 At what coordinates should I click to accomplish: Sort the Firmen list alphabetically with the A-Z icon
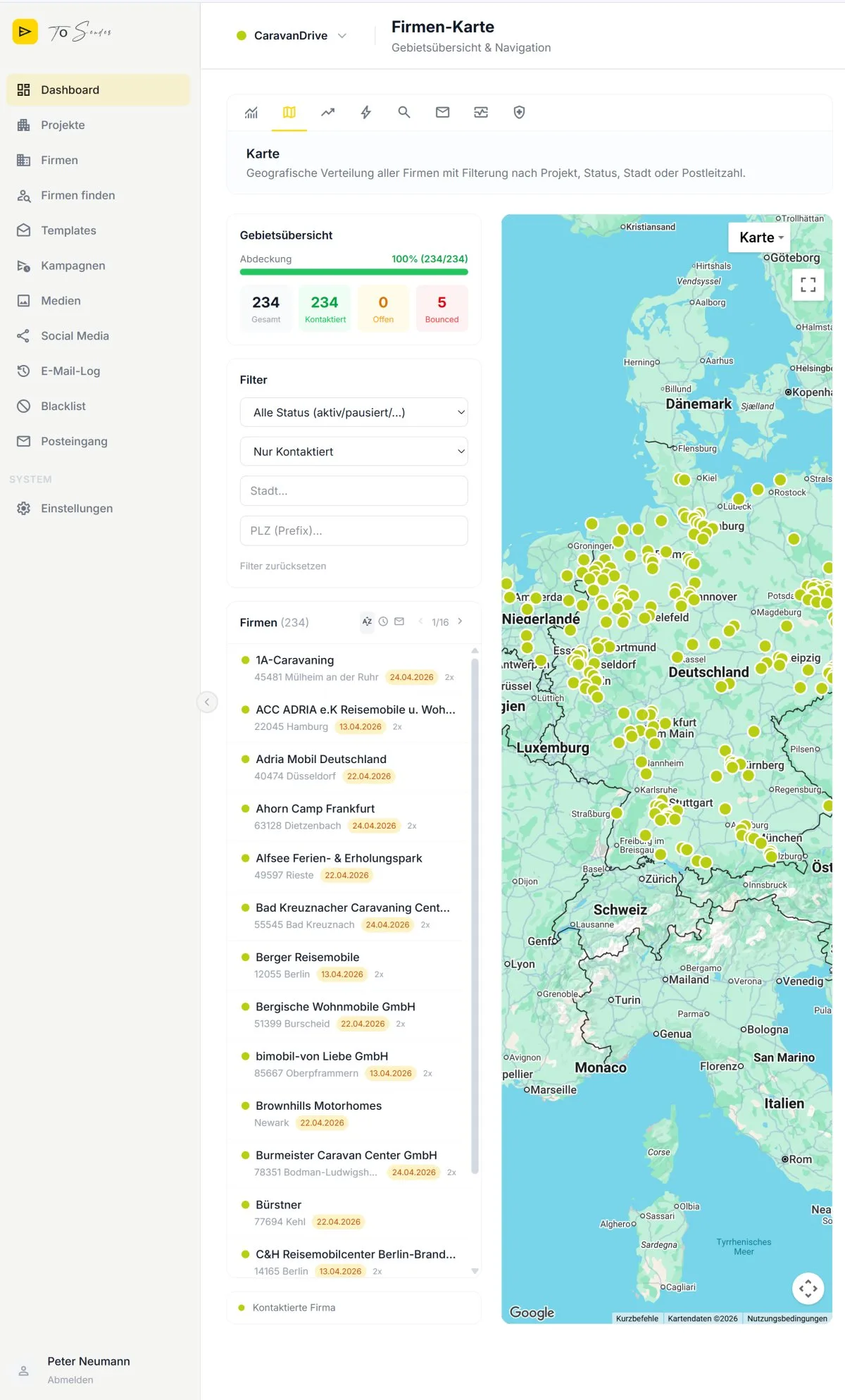(x=367, y=621)
